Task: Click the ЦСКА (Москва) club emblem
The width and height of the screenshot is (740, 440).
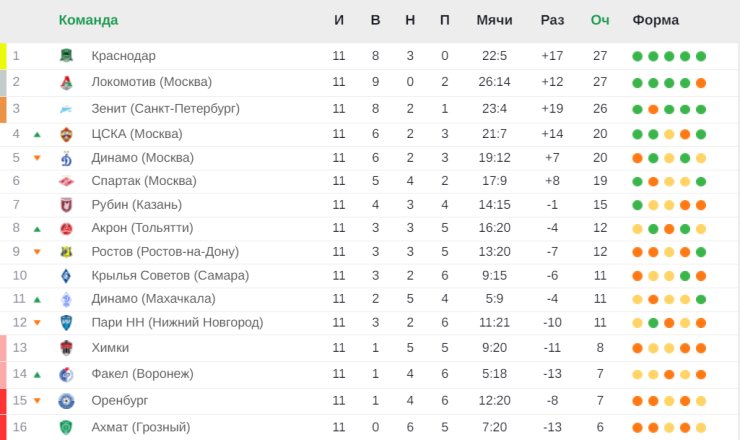Action: [67, 135]
